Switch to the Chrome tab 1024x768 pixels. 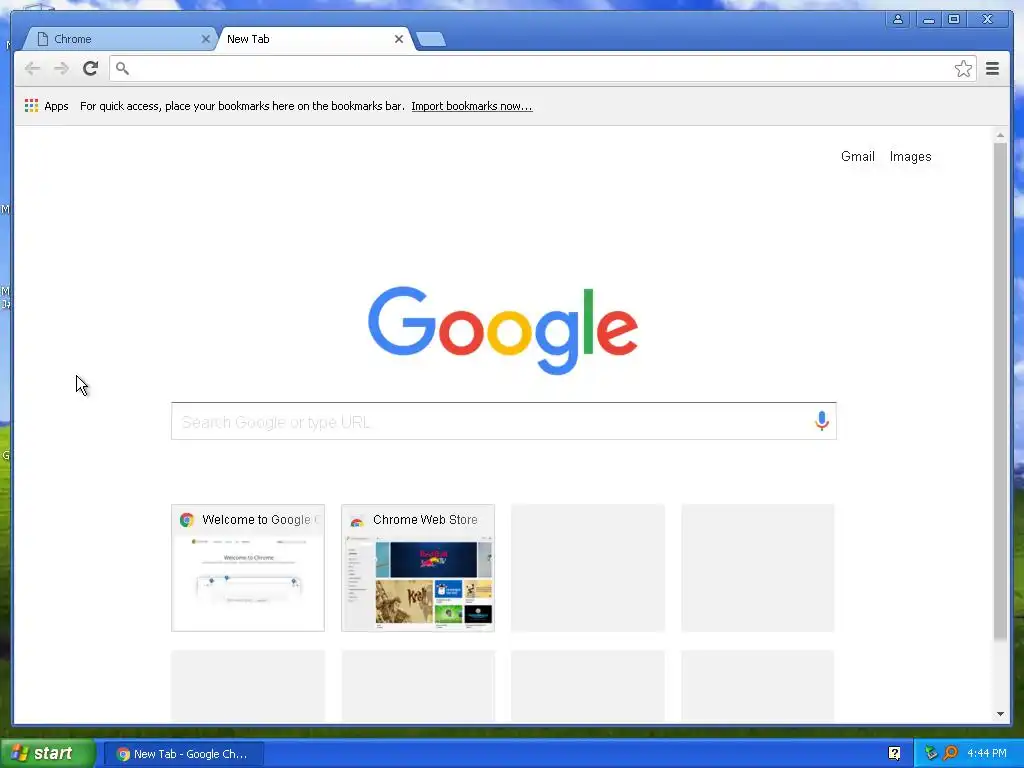click(x=118, y=39)
